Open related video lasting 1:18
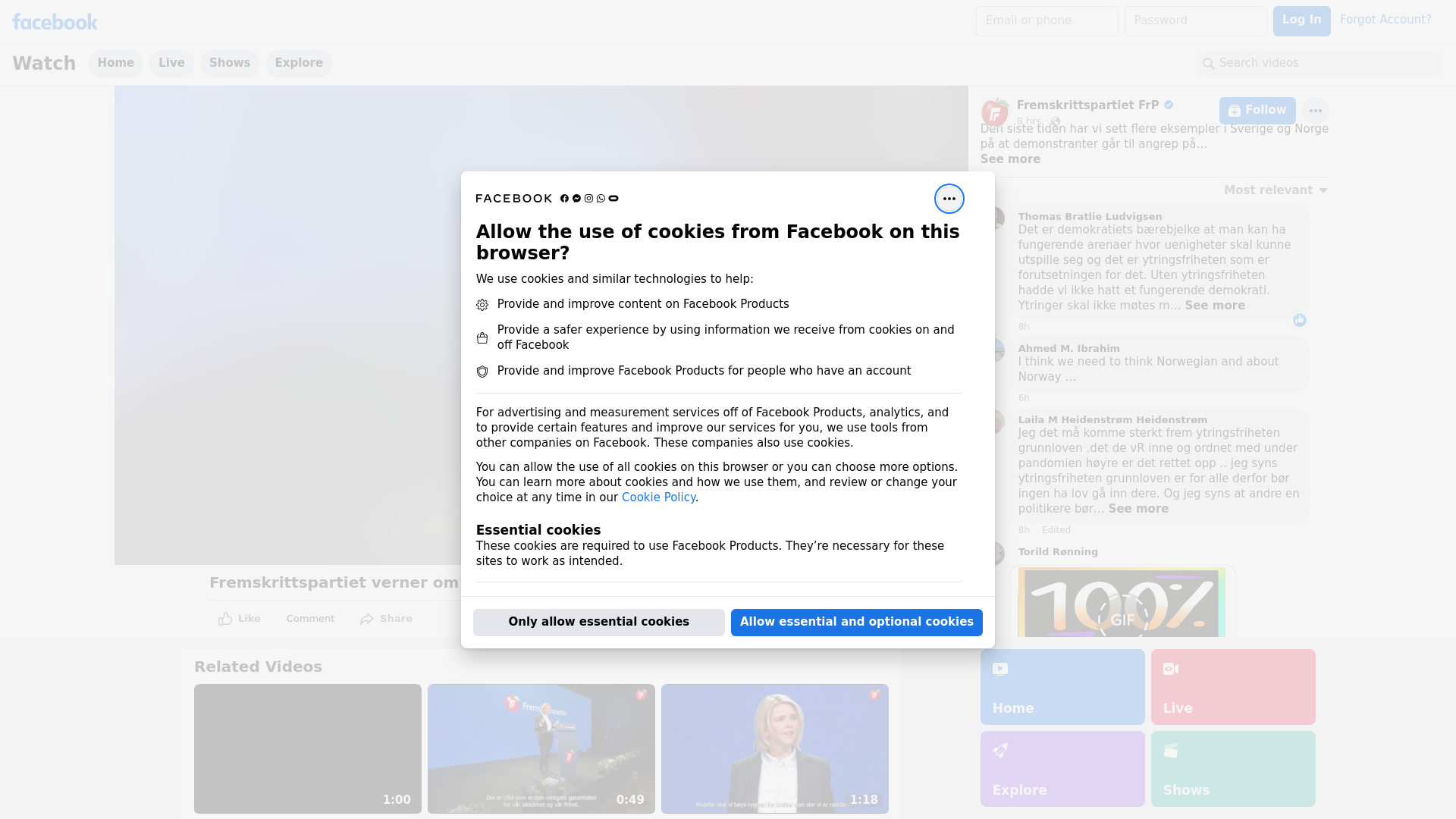Image resolution: width=1456 pixels, height=819 pixels. click(775, 749)
